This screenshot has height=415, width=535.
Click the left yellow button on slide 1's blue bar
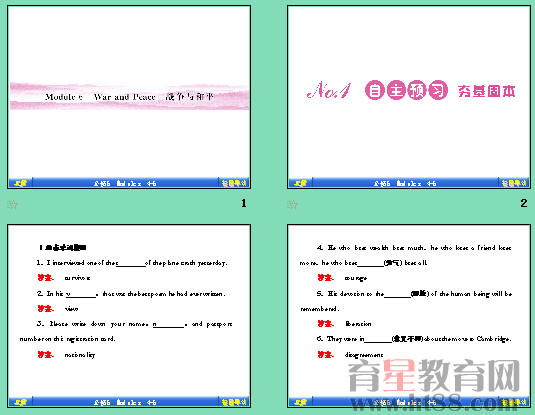pyautogui.click(x=20, y=183)
